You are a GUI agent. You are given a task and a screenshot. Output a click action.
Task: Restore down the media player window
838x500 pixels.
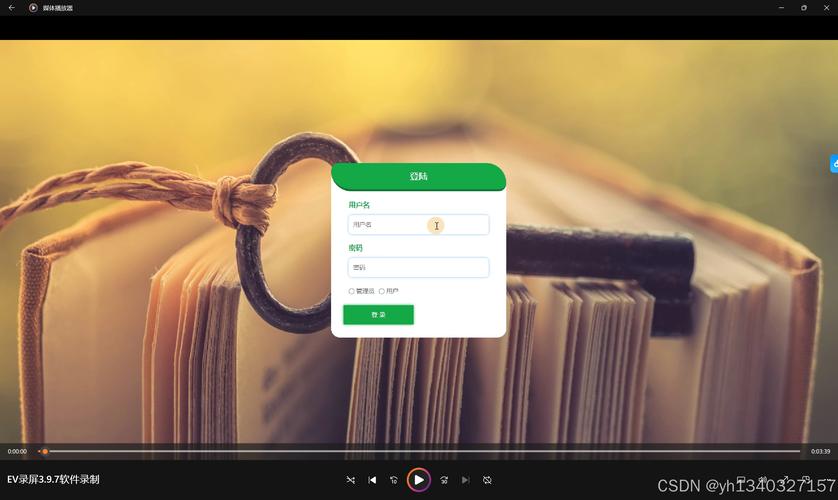coord(804,7)
